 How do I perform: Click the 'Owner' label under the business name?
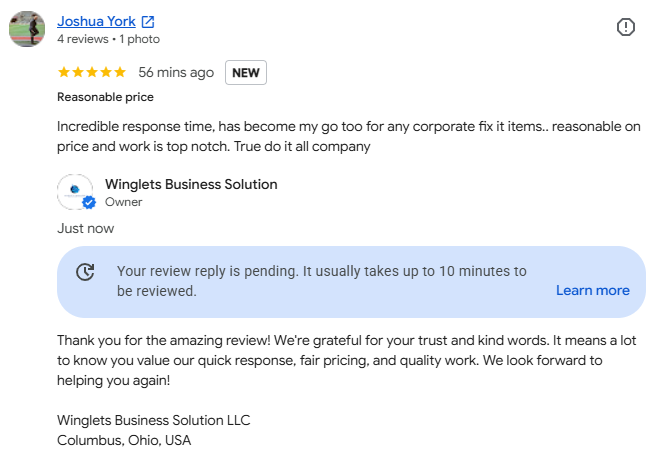(x=124, y=202)
